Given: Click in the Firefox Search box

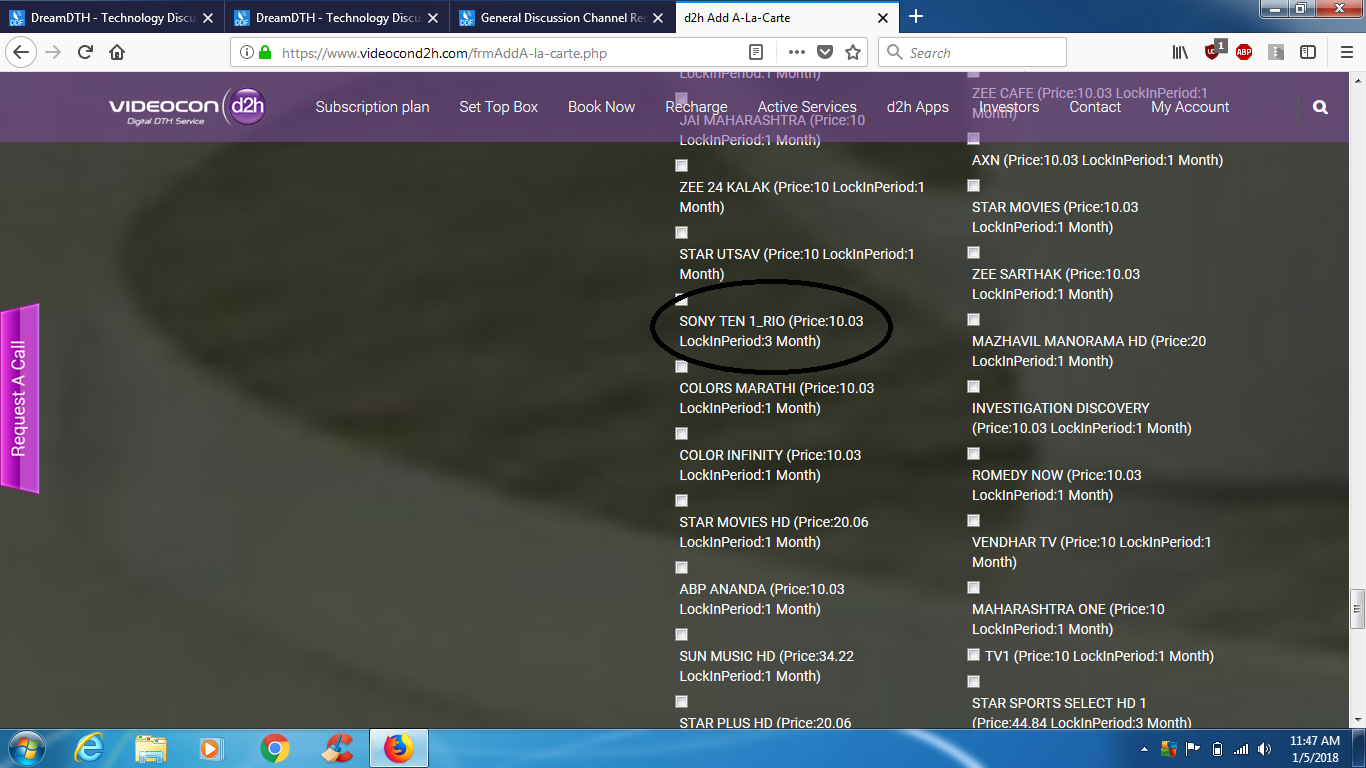Looking at the screenshot, I should 972,52.
